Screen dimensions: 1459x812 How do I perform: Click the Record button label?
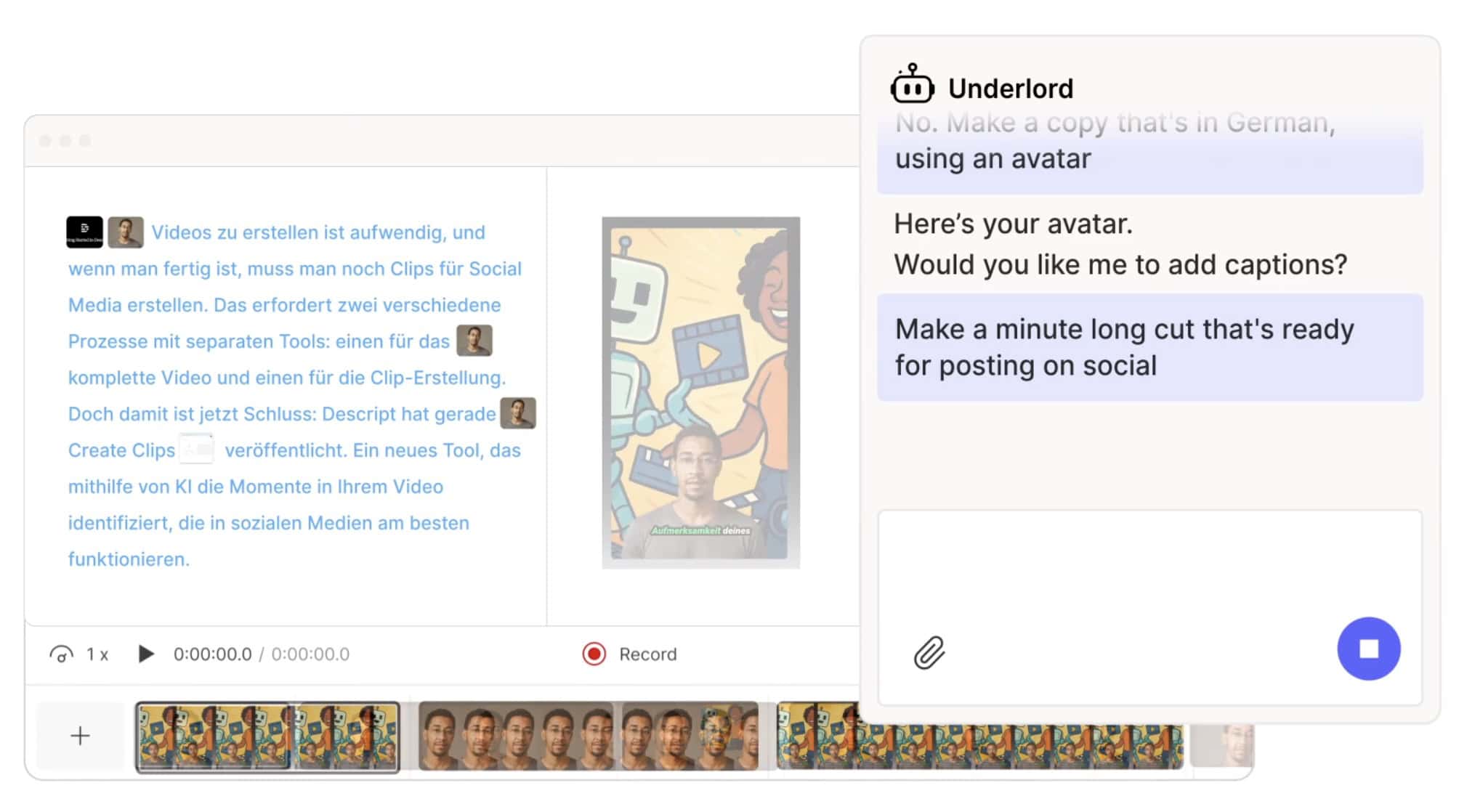point(647,654)
